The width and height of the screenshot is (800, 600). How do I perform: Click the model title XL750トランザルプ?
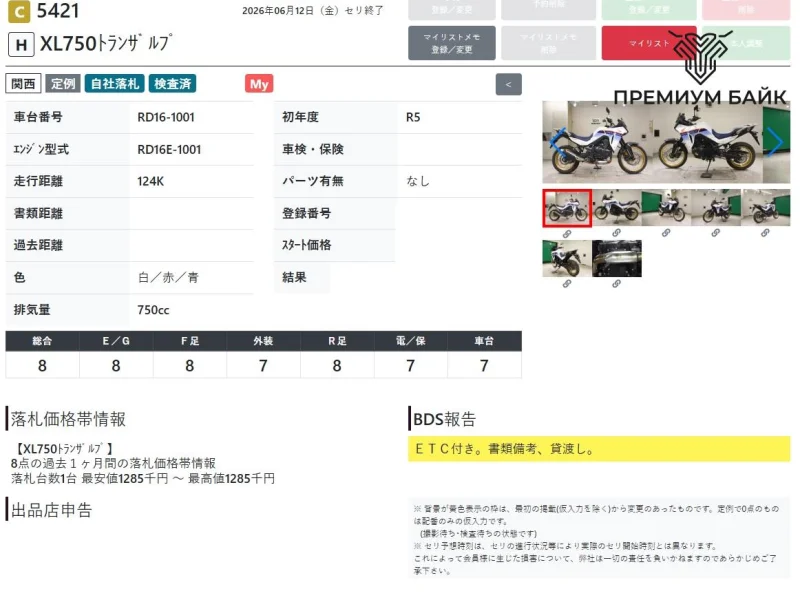pyautogui.click(x=106, y=43)
